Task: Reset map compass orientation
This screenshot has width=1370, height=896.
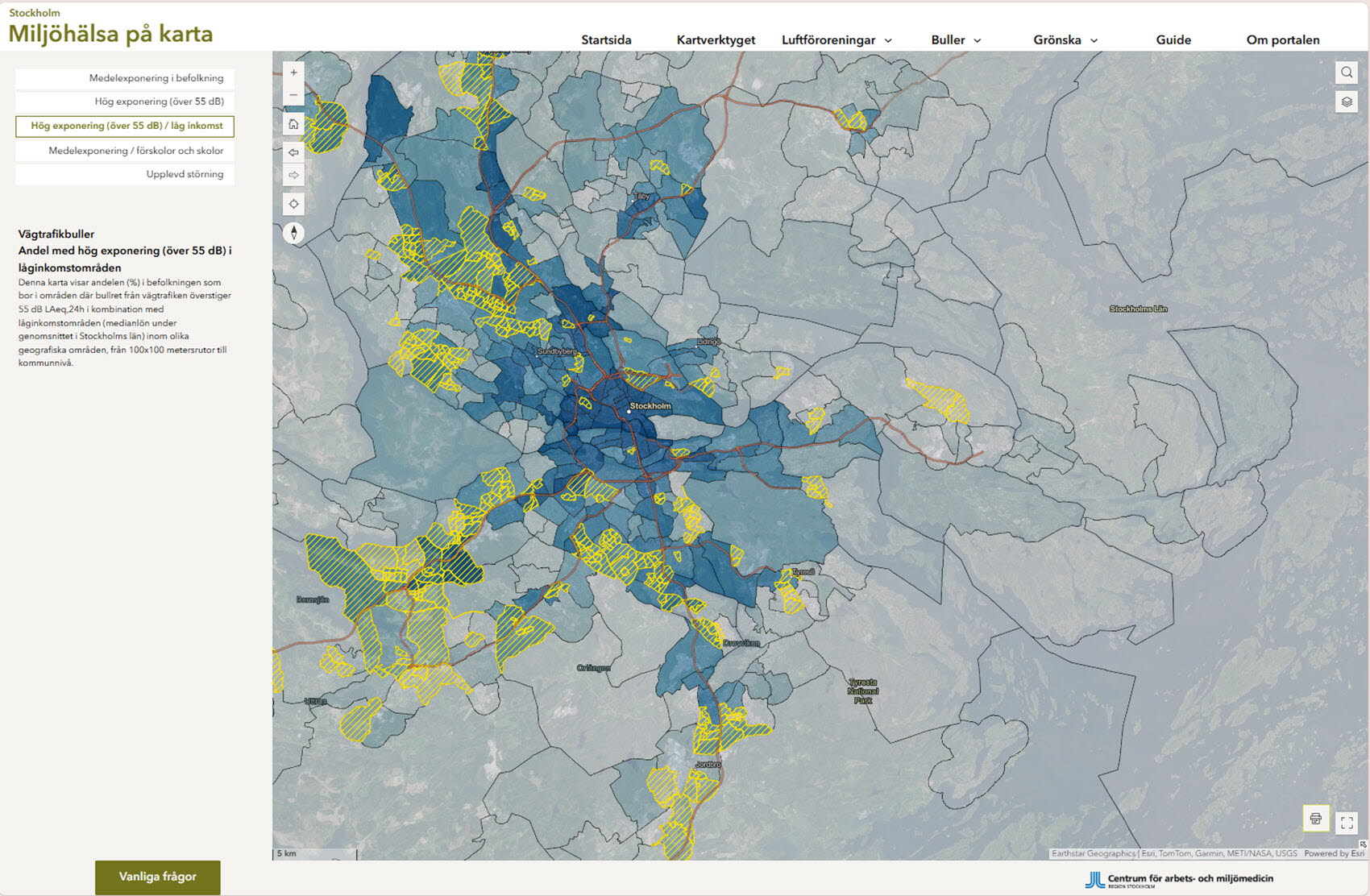Action: tap(293, 233)
